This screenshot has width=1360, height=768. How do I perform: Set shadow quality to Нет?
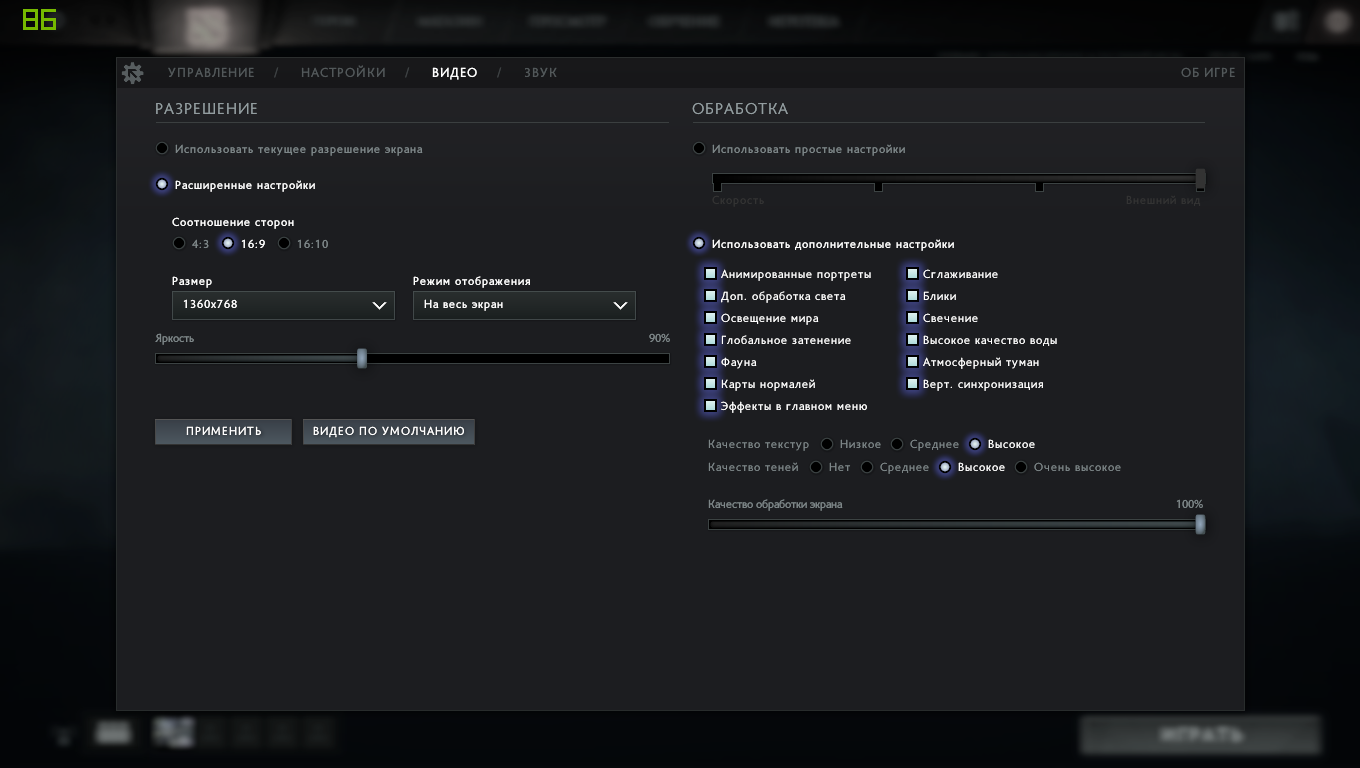tap(816, 467)
